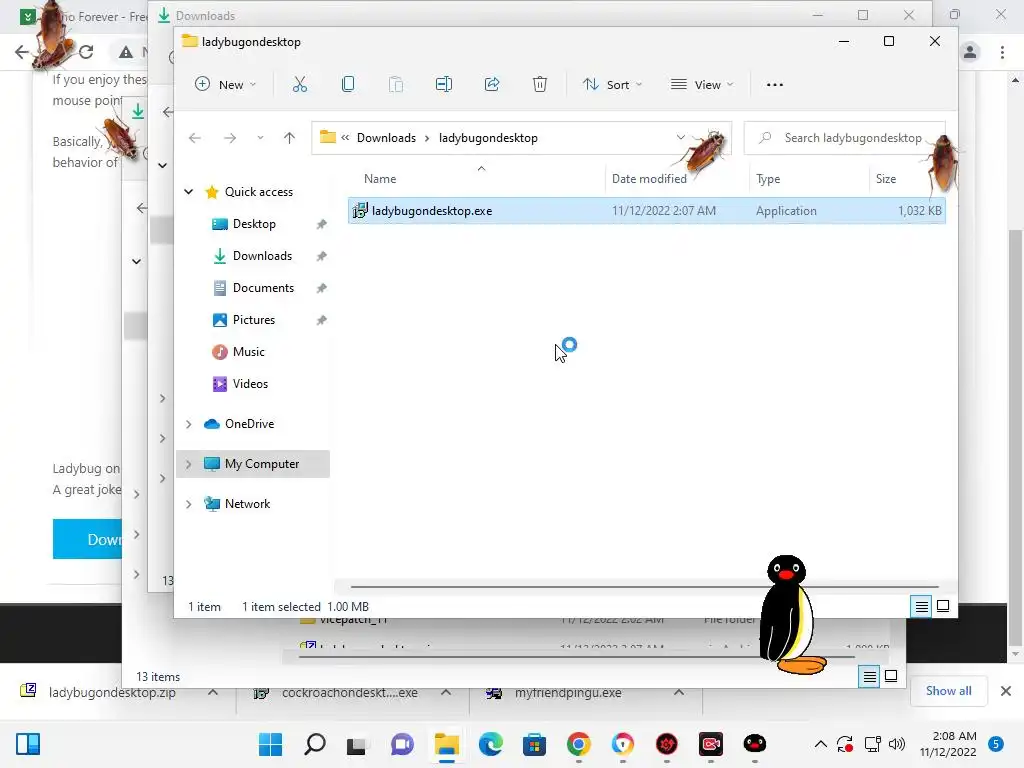Image resolution: width=1024 pixels, height=768 pixels.
Task: Open recent locations dropdown chevron
Action: (x=261, y=138)
